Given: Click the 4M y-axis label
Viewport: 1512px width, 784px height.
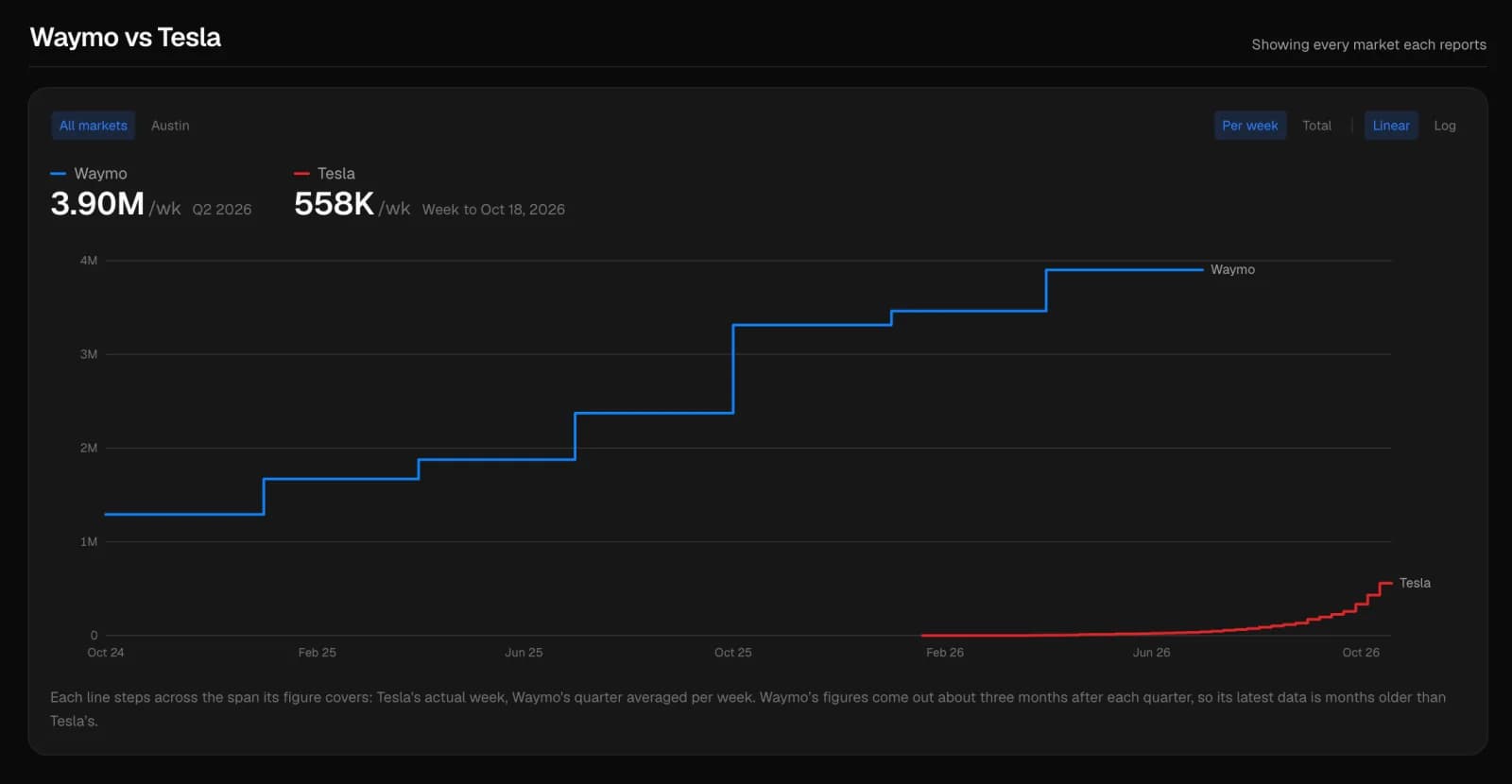Looking at the screenshot, I should pyautogui.click(x=89, y=261).
